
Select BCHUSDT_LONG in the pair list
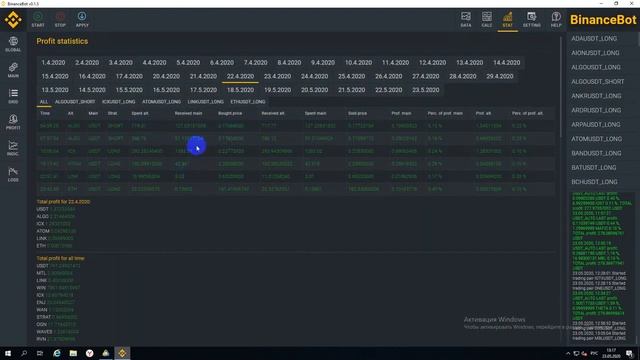tap(594, 182)
